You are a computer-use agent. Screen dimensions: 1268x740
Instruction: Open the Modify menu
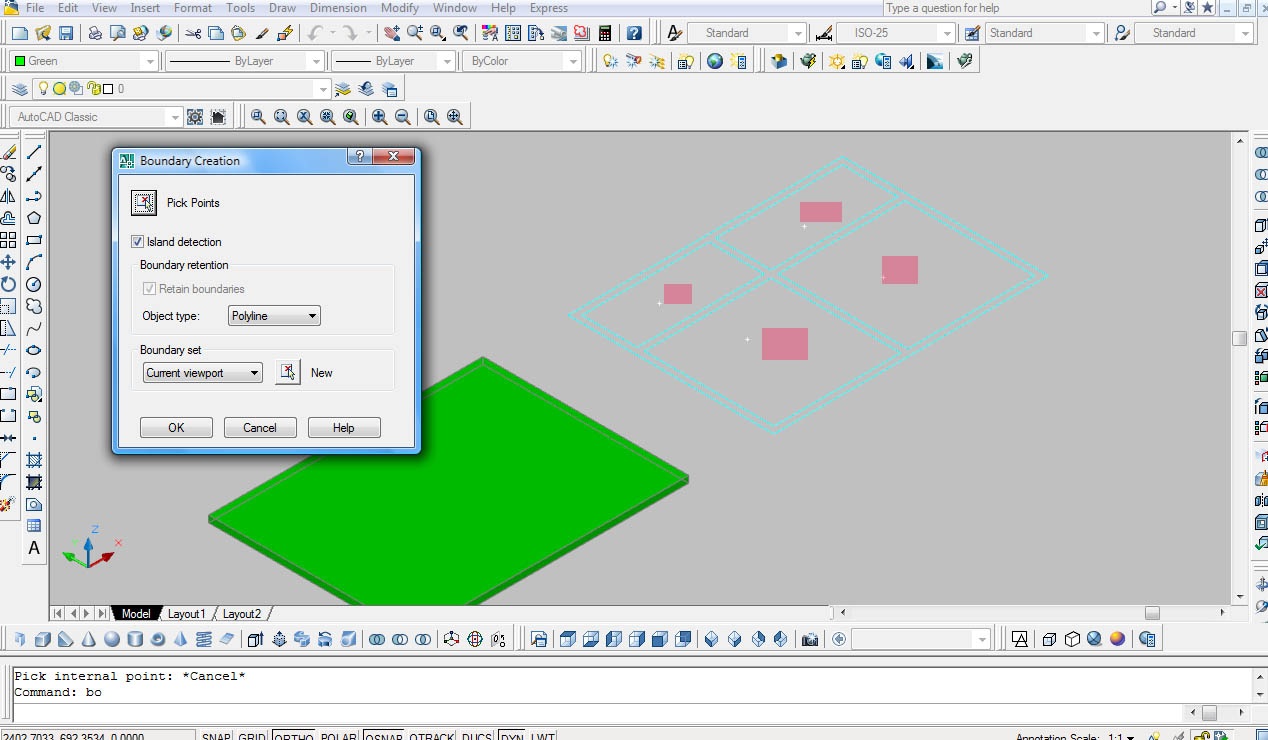pyautogui.click(x=399, y=8)
